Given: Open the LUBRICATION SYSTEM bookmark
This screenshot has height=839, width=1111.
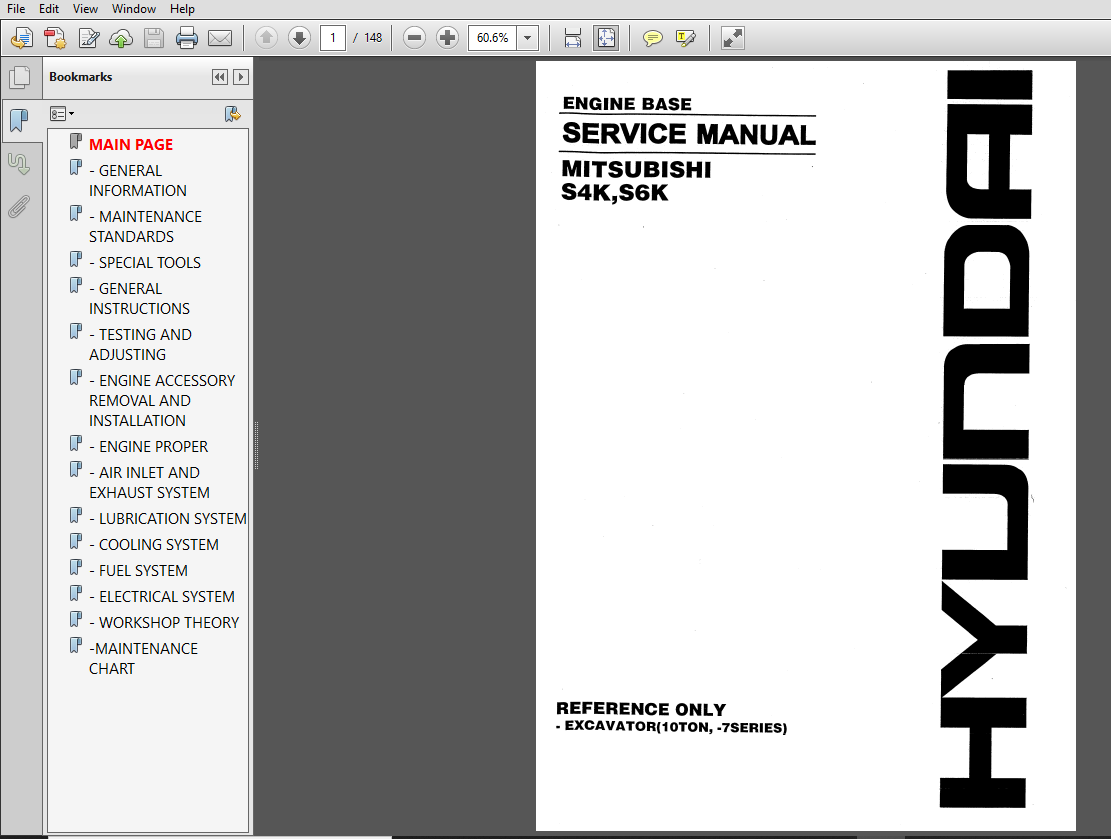Looking at the screenshot, I should (x=168, y=519).
